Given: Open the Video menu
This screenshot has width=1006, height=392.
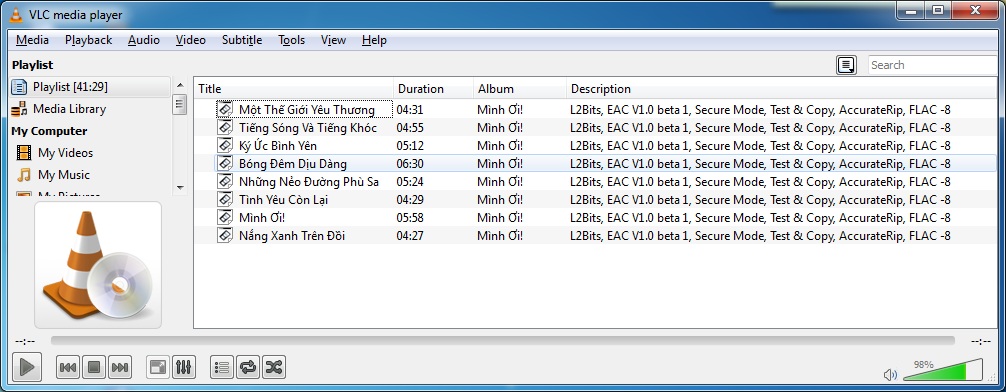Looking at the screenshot, I should [x=191, y=40].
